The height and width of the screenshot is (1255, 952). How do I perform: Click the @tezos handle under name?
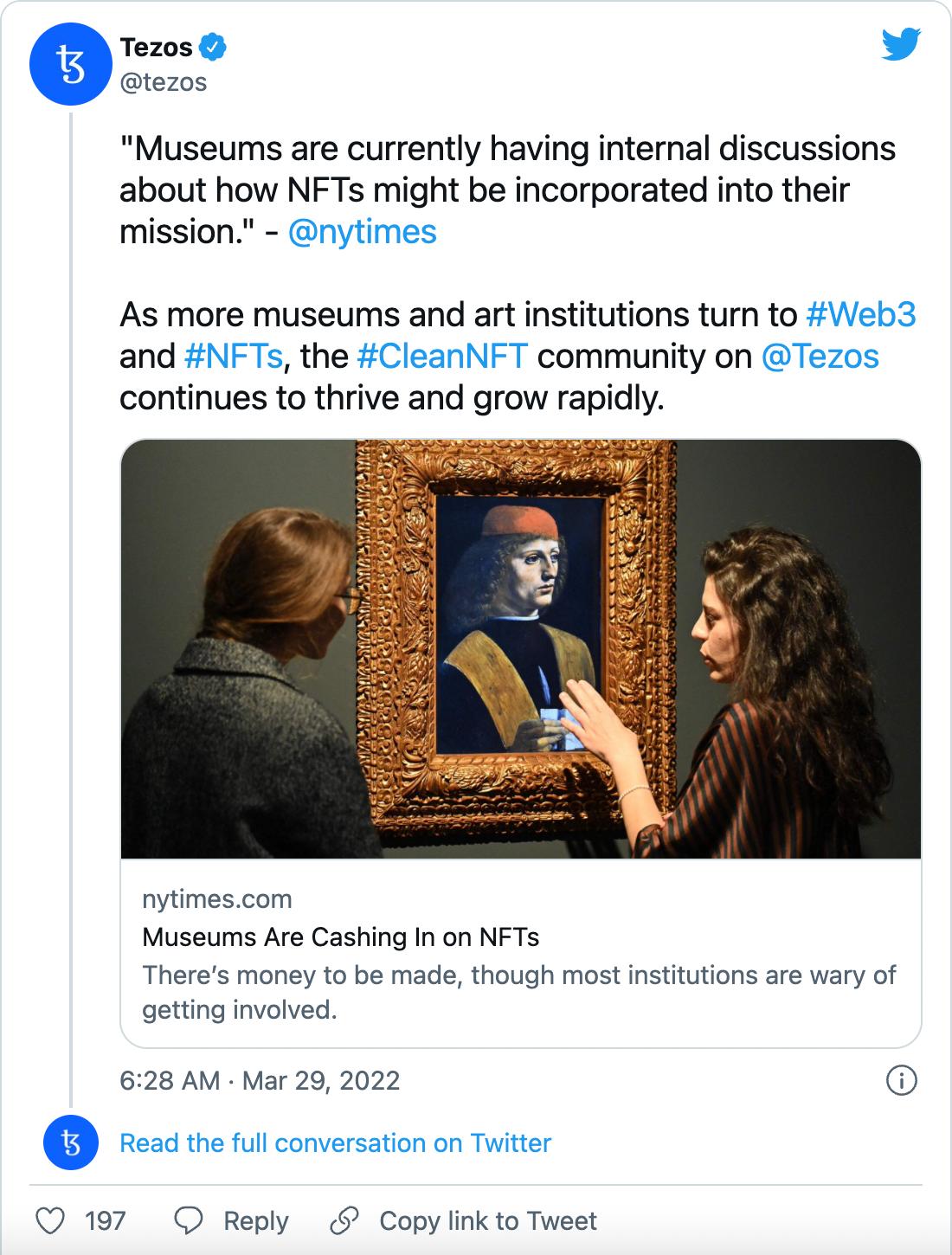click(x=164, y=82)
